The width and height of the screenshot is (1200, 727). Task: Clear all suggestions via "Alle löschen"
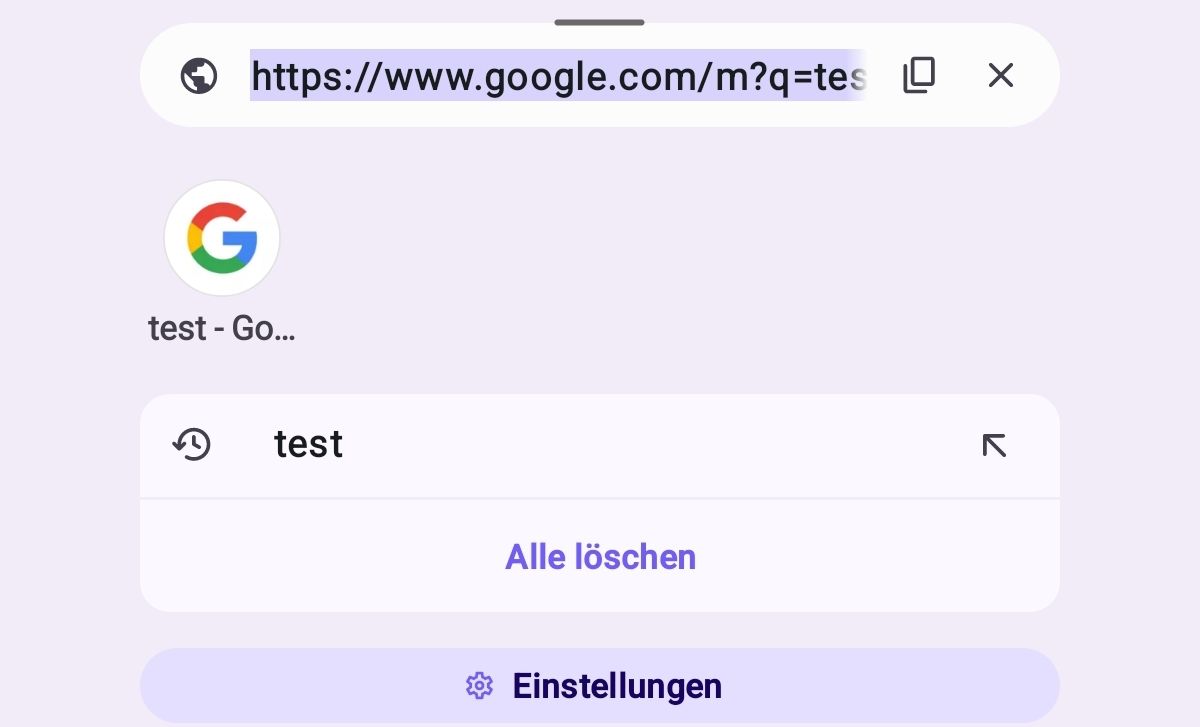click(x=600, y=557)
